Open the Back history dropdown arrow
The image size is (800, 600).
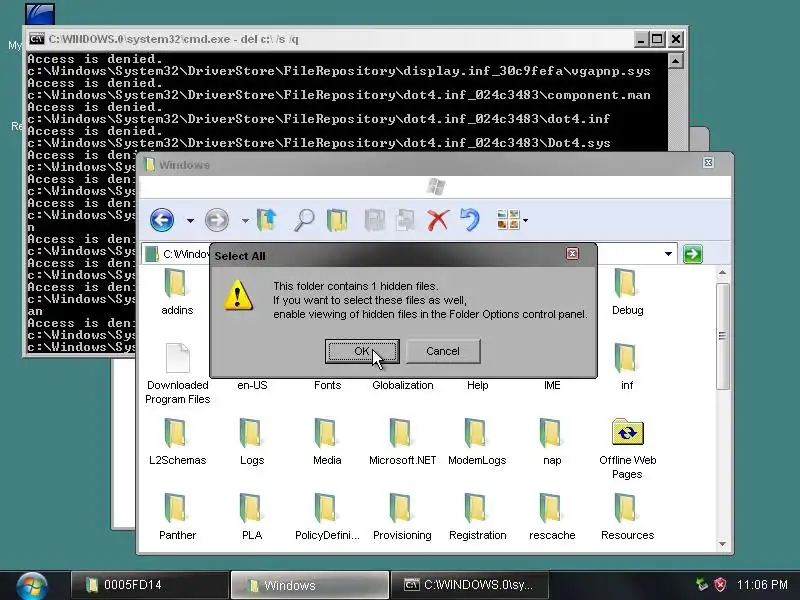[x=190, y=221]
